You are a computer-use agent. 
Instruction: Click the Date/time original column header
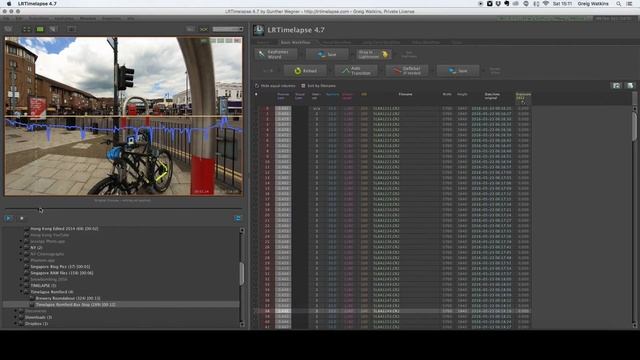click(x=492, y=96)
